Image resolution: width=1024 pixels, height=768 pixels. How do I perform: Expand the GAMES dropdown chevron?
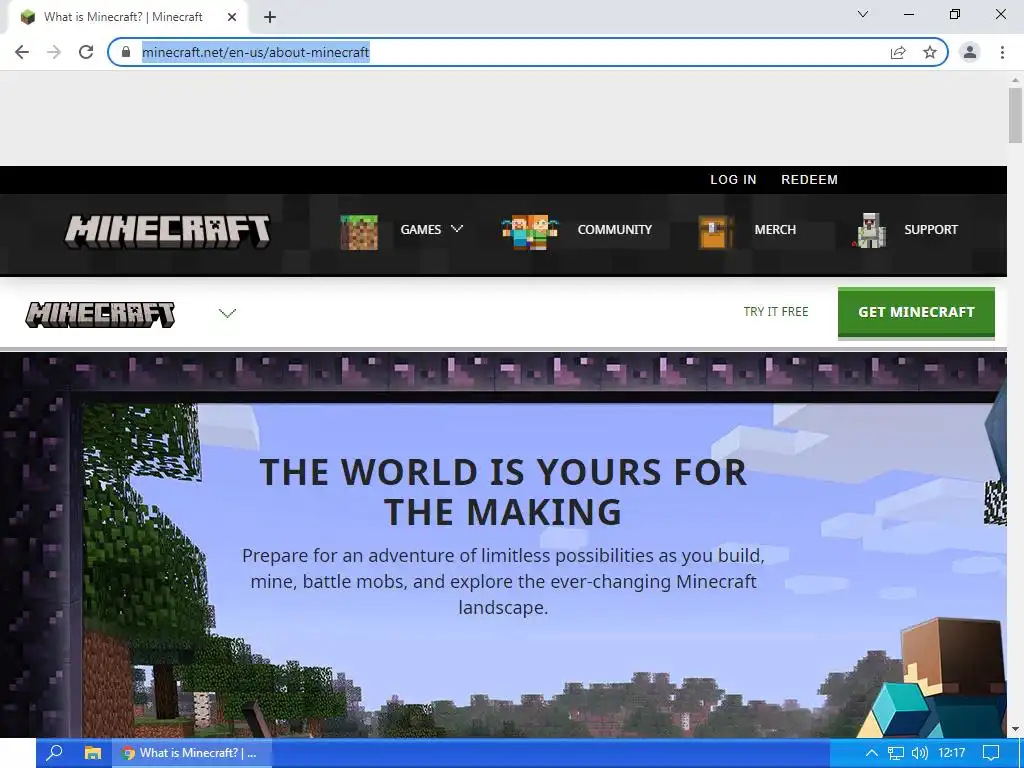click(x=457, y=229)
